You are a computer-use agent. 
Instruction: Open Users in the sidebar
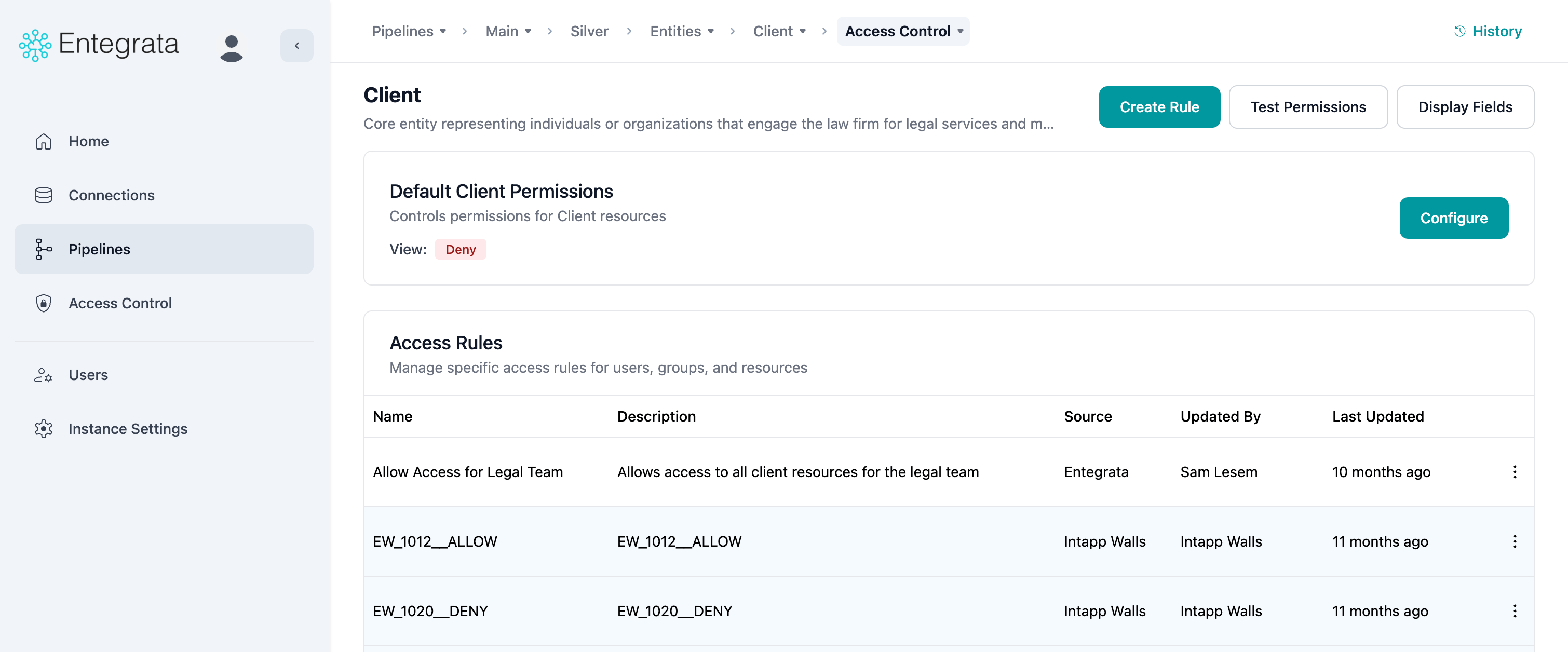[164, 375]
